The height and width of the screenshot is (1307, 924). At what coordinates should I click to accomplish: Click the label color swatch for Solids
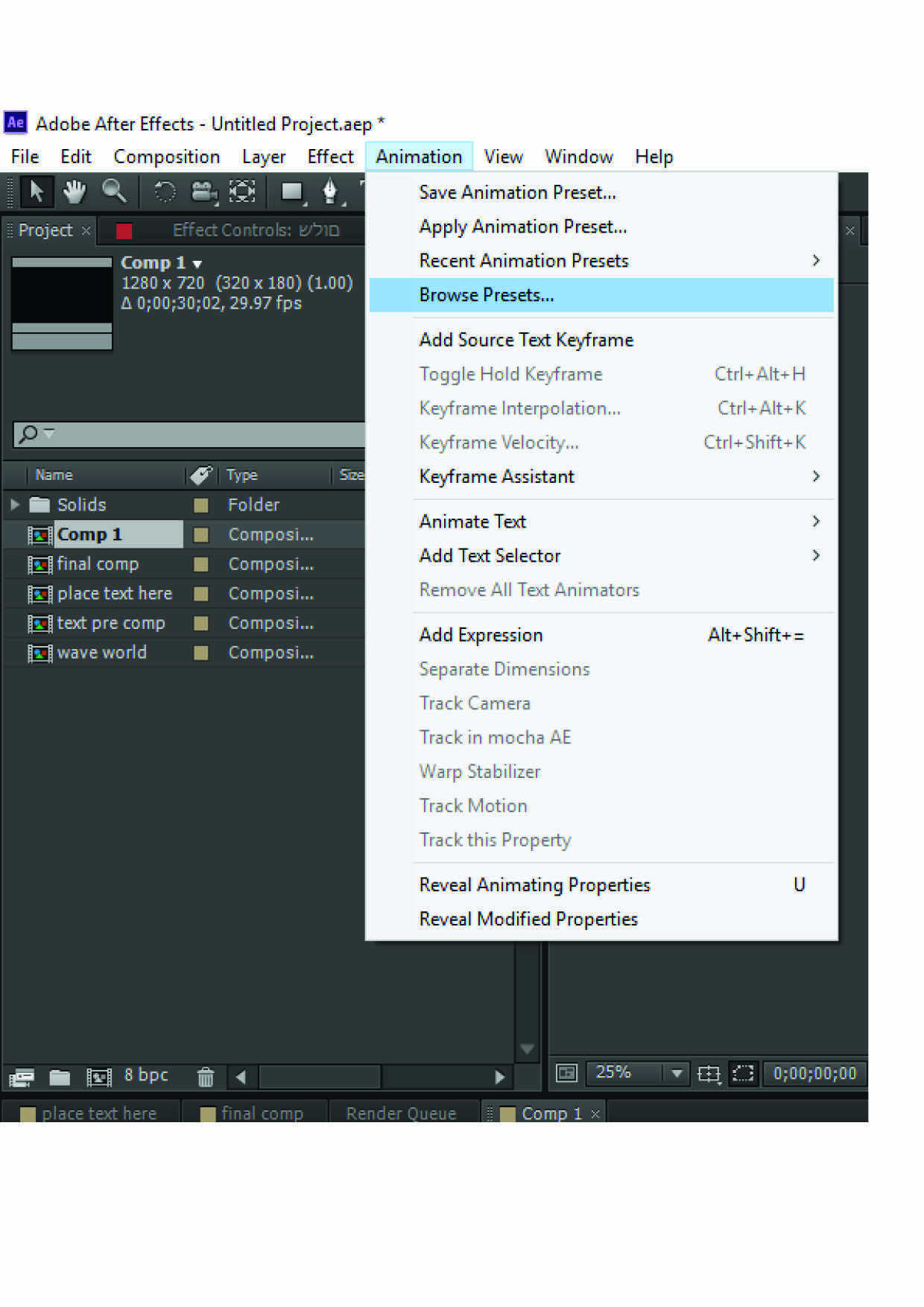click(200, 505)
